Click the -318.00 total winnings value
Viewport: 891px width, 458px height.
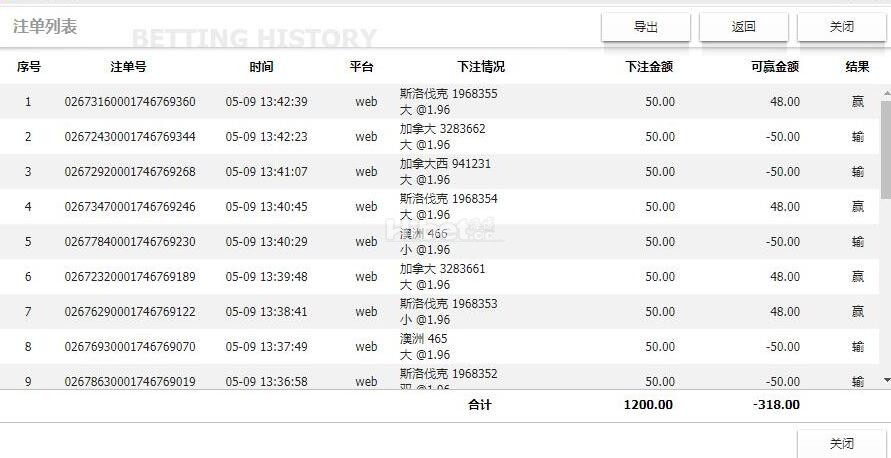tap(776, 405)
